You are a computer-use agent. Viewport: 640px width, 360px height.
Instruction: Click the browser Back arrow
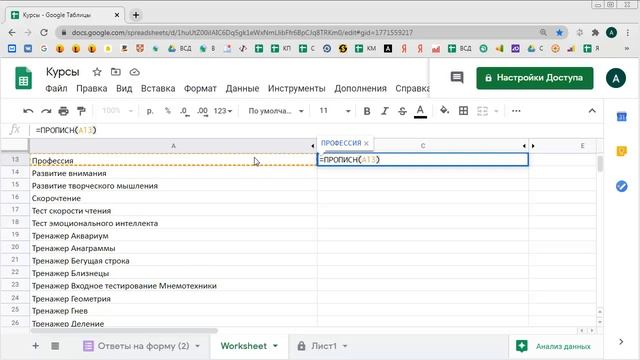click(12, 33)
